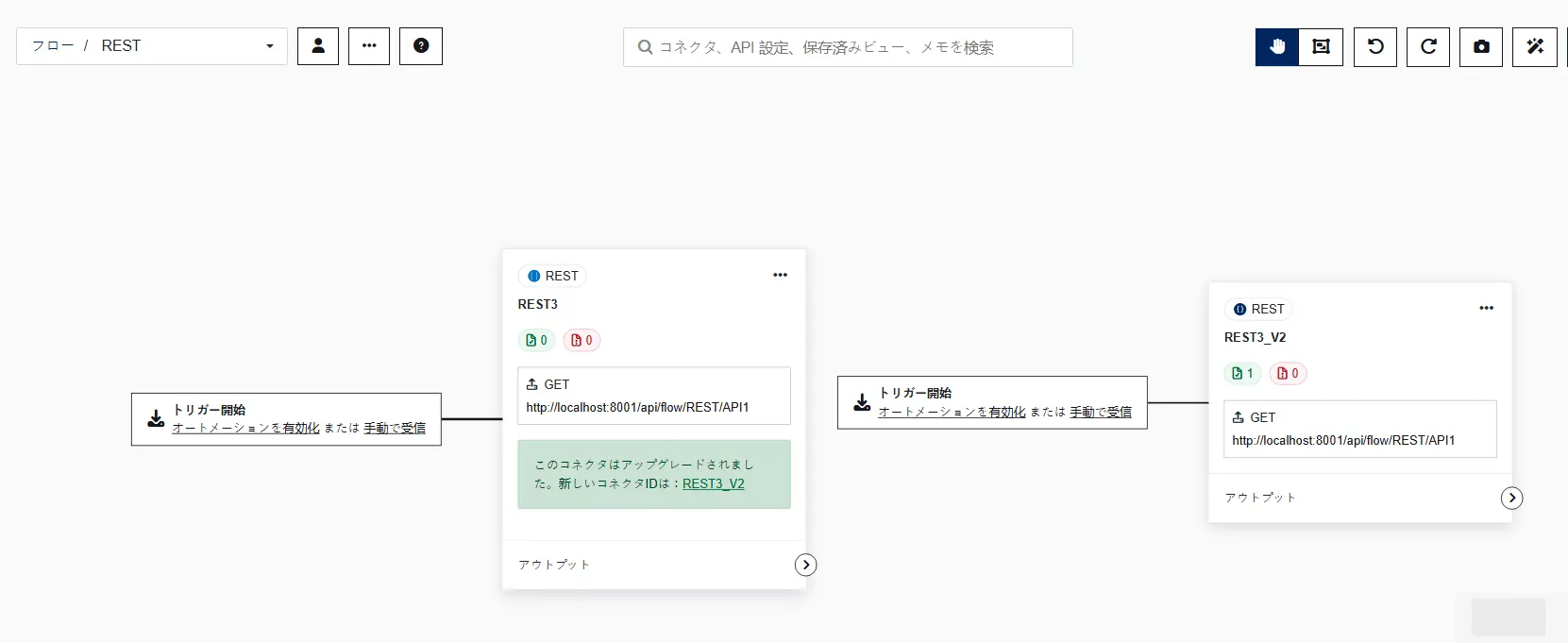Click the left trigger download icon
This screenshot has width=1568, height=643.
(x=156, y=419)
